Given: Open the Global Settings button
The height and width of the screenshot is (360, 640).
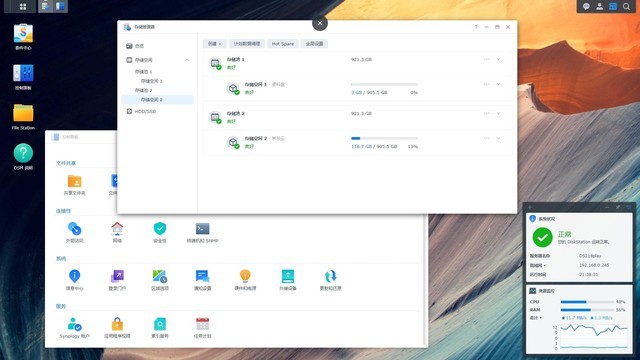Looking at the screenshot, I should point(314,44).
